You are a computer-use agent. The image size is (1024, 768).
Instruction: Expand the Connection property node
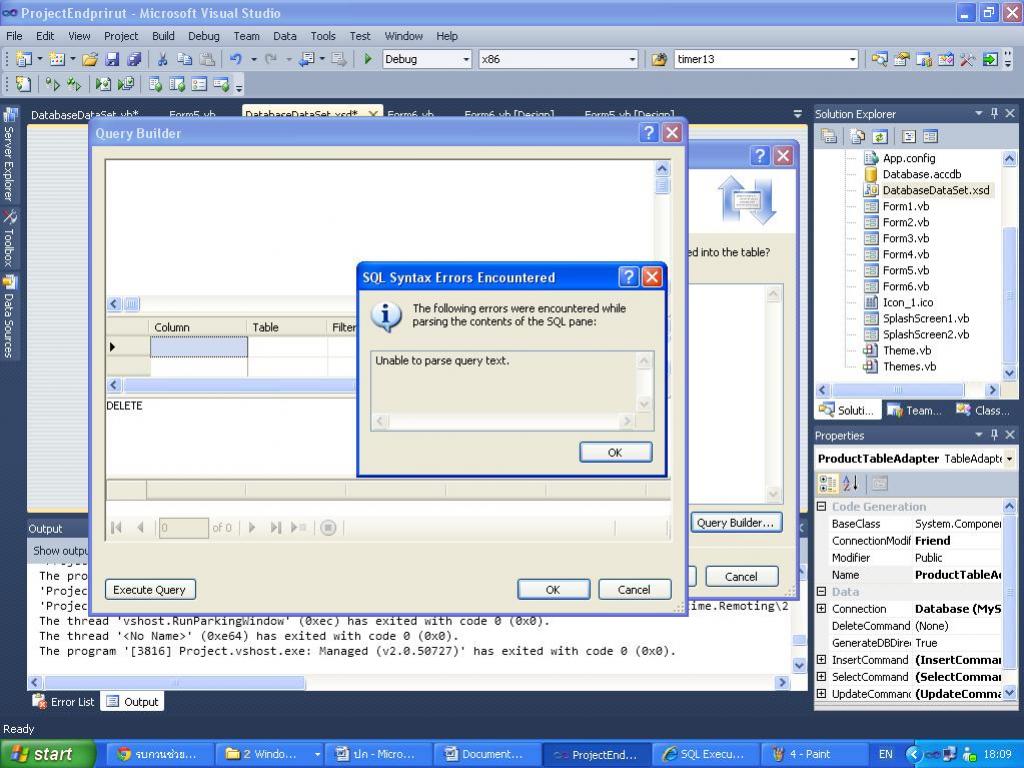[822, 609]
